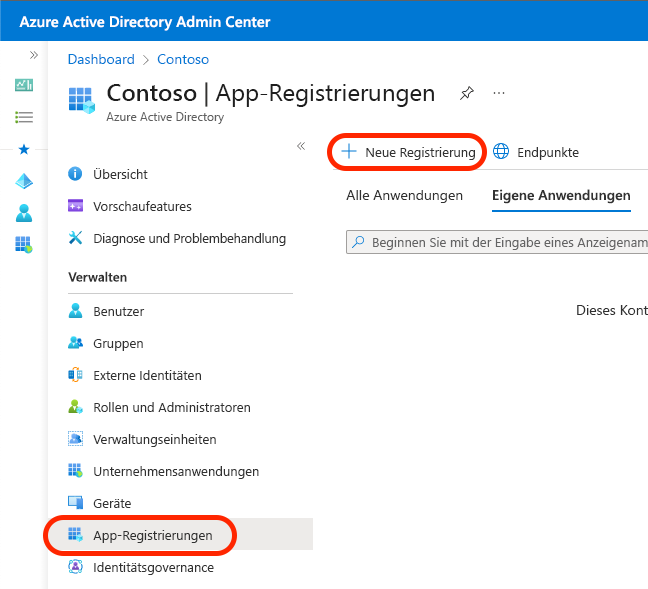
Task: Click the Übersicht info icon
Action: coord(75,174)
